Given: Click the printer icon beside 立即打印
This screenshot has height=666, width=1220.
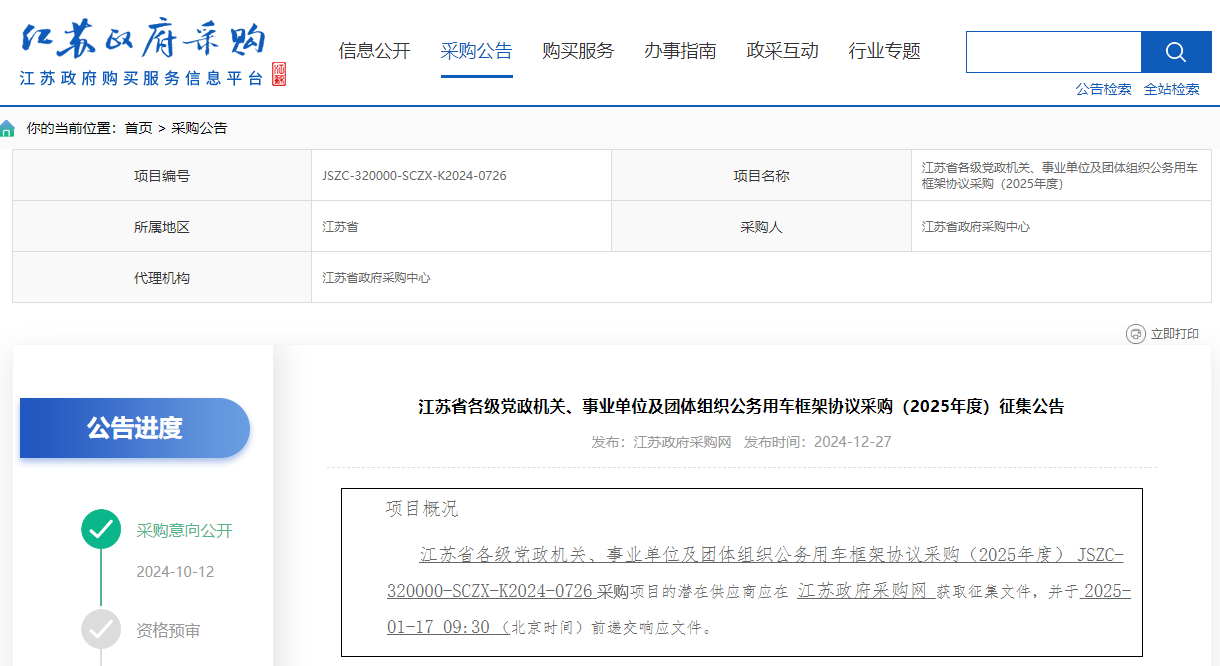Looking at the screenshot, I should coord(1134,334).
